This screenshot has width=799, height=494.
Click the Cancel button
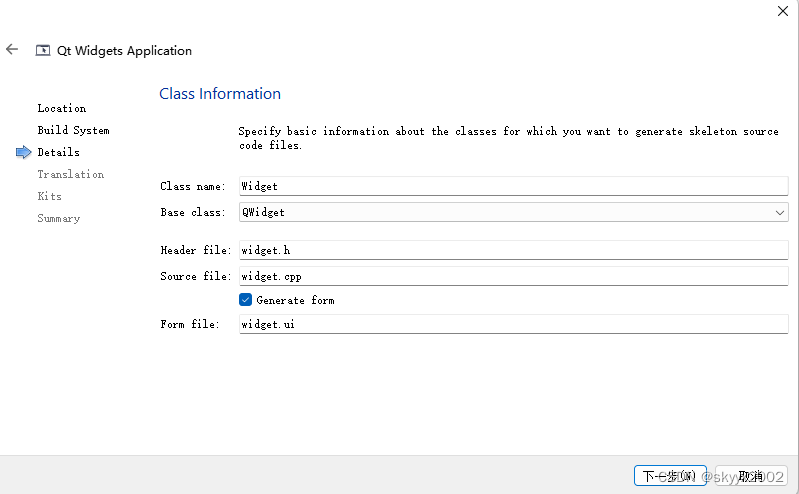(x=751, y=476)
